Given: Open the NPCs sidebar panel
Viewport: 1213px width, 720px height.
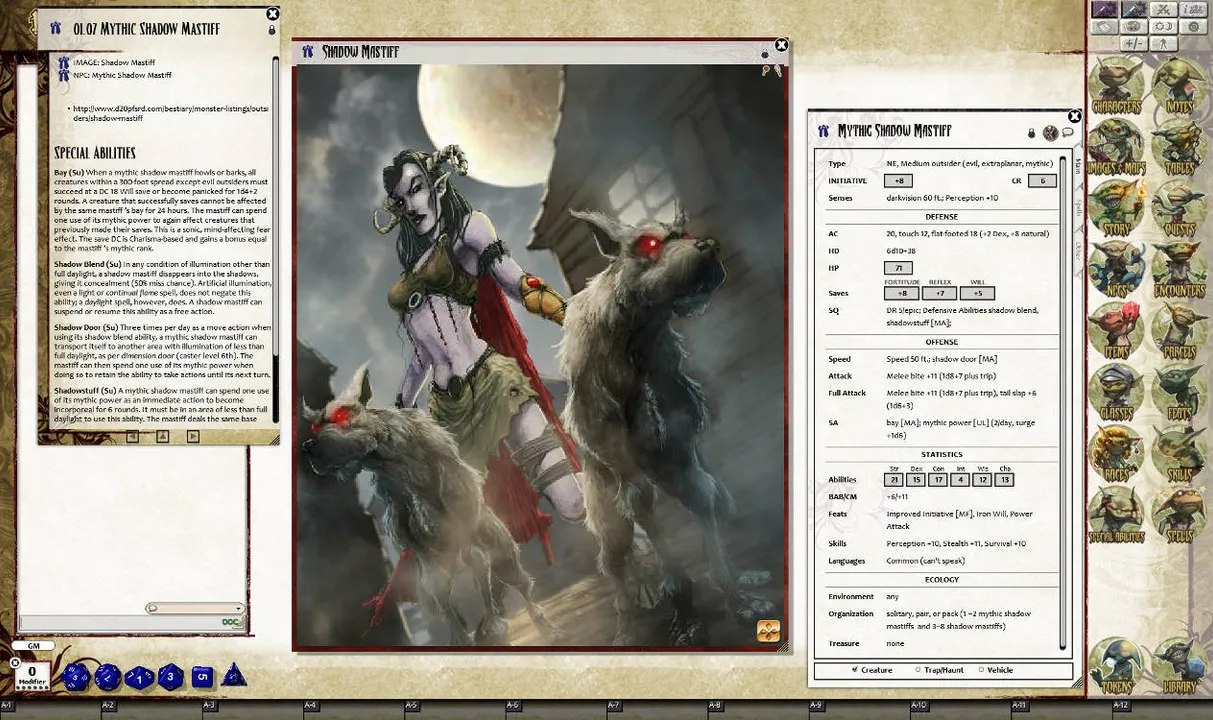Looking at the screenshot, I should point(1117,270).
